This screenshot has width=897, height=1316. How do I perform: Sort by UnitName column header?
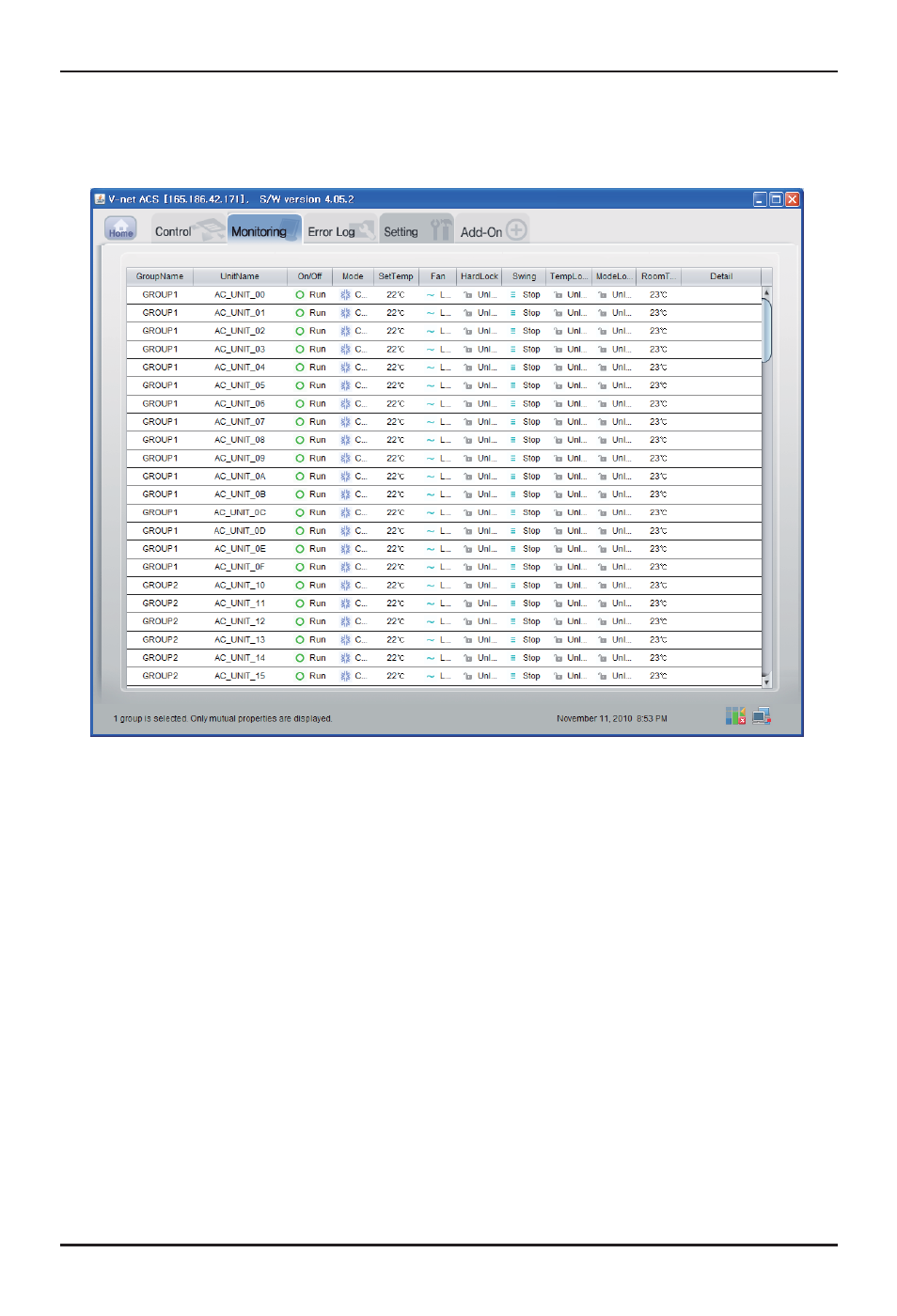point(240,276)
